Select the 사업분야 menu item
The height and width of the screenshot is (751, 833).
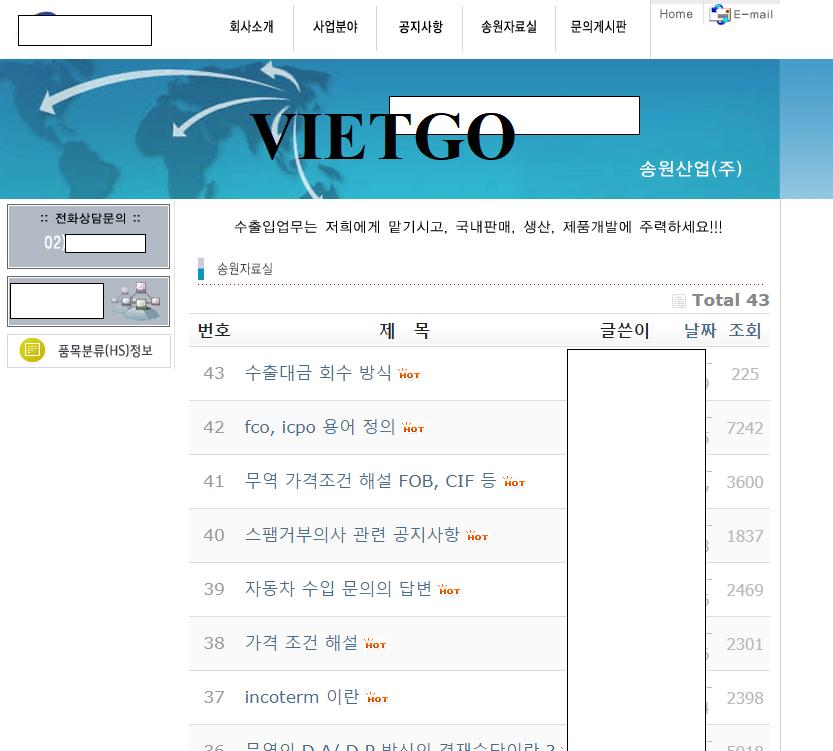pos(335,27)
